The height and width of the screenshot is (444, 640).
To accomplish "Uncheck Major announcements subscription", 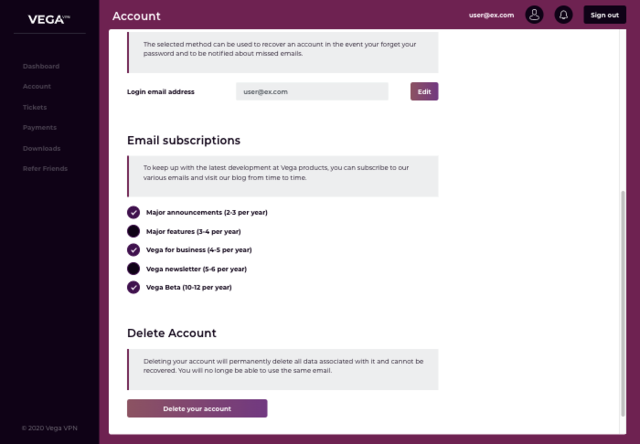I will coord(133,212).
